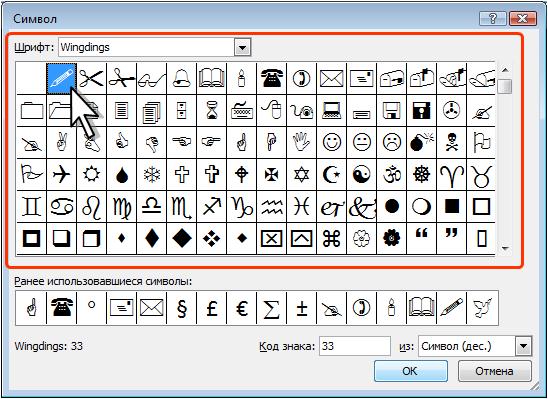
Task: Choose the keyboard symbol
Action: coord(241,110)
